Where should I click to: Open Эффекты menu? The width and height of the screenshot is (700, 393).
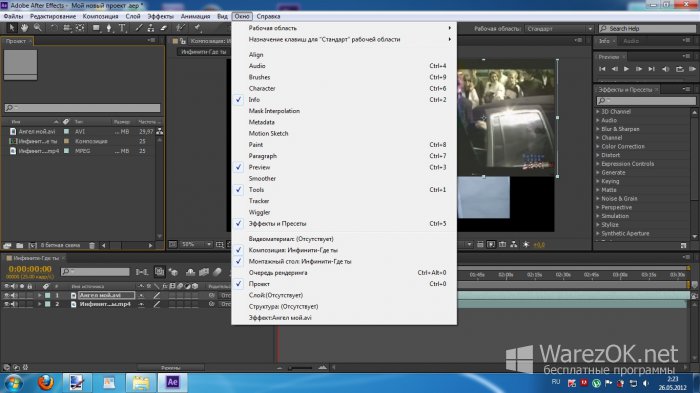pyautogui.click(x=160, y=16)
